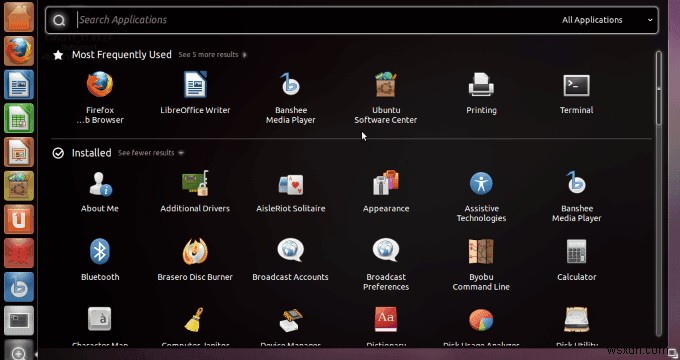Open Broadcast Preferences
Screen dimensions: 680x360
[386, 265]
